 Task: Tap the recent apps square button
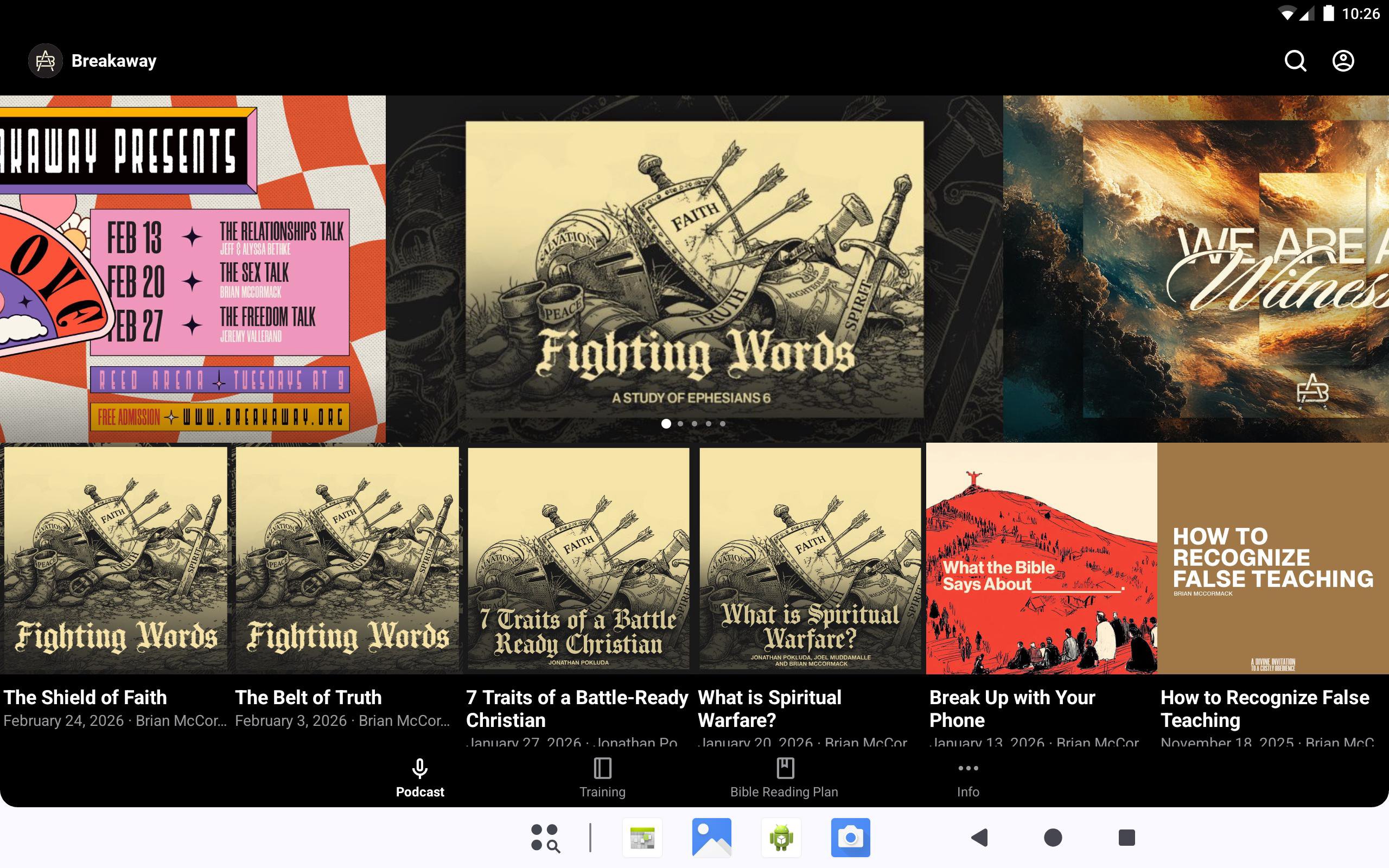click(x=1126, y=838)
